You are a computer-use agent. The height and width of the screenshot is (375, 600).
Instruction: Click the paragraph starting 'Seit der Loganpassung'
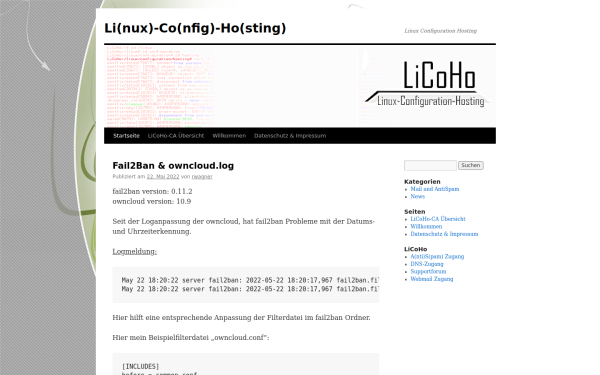(x=244, y=226)
